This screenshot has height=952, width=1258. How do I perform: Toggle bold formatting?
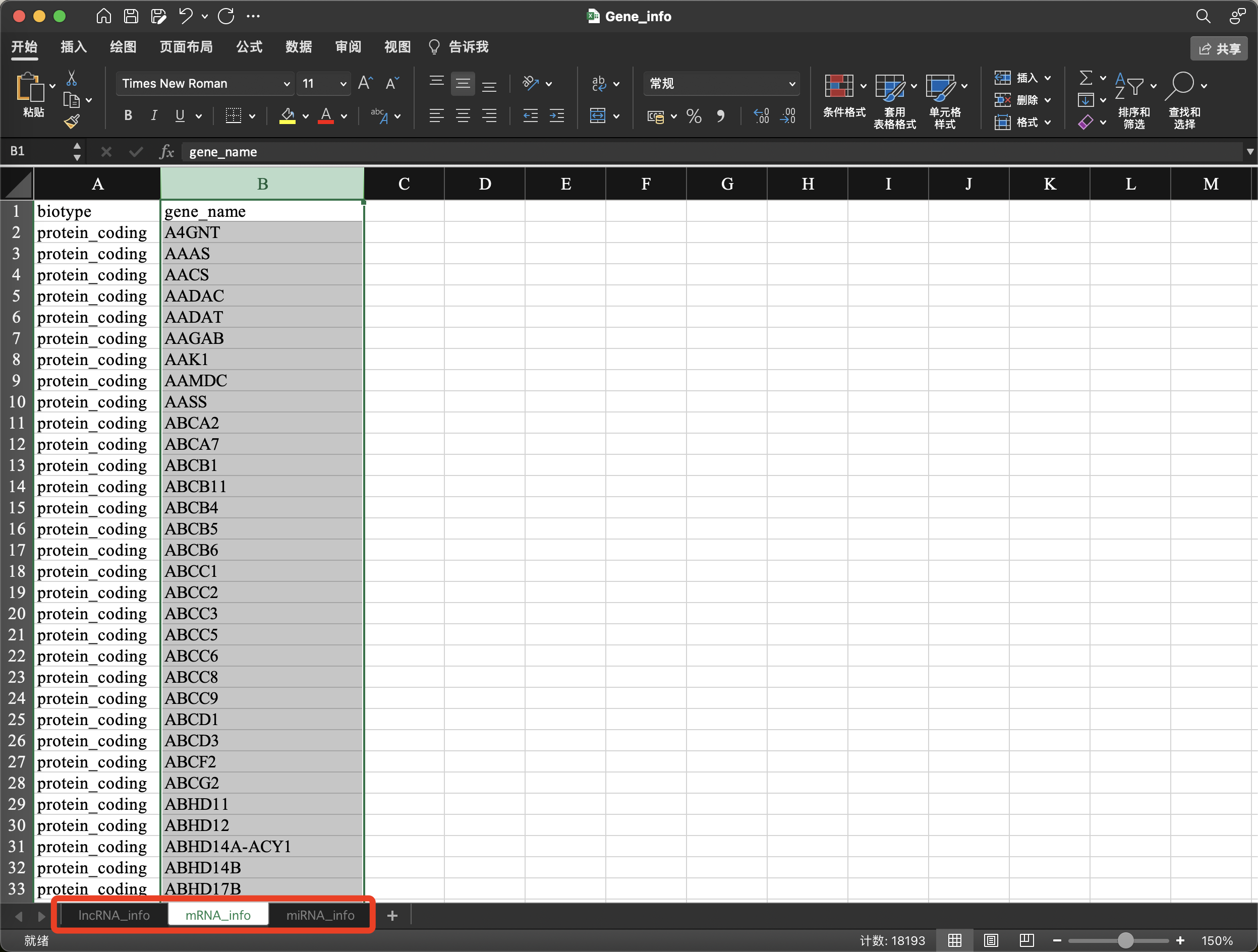click(128, 116)
